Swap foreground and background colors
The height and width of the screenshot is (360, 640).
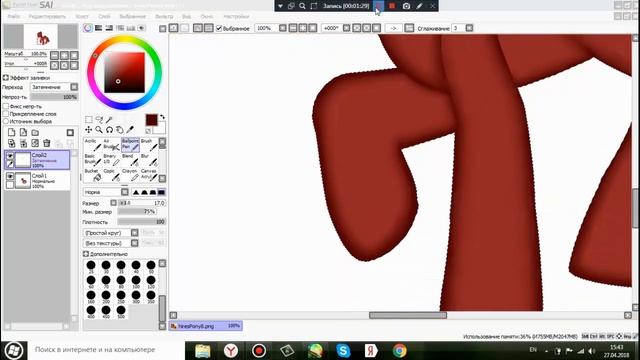(x=162, y=117)
